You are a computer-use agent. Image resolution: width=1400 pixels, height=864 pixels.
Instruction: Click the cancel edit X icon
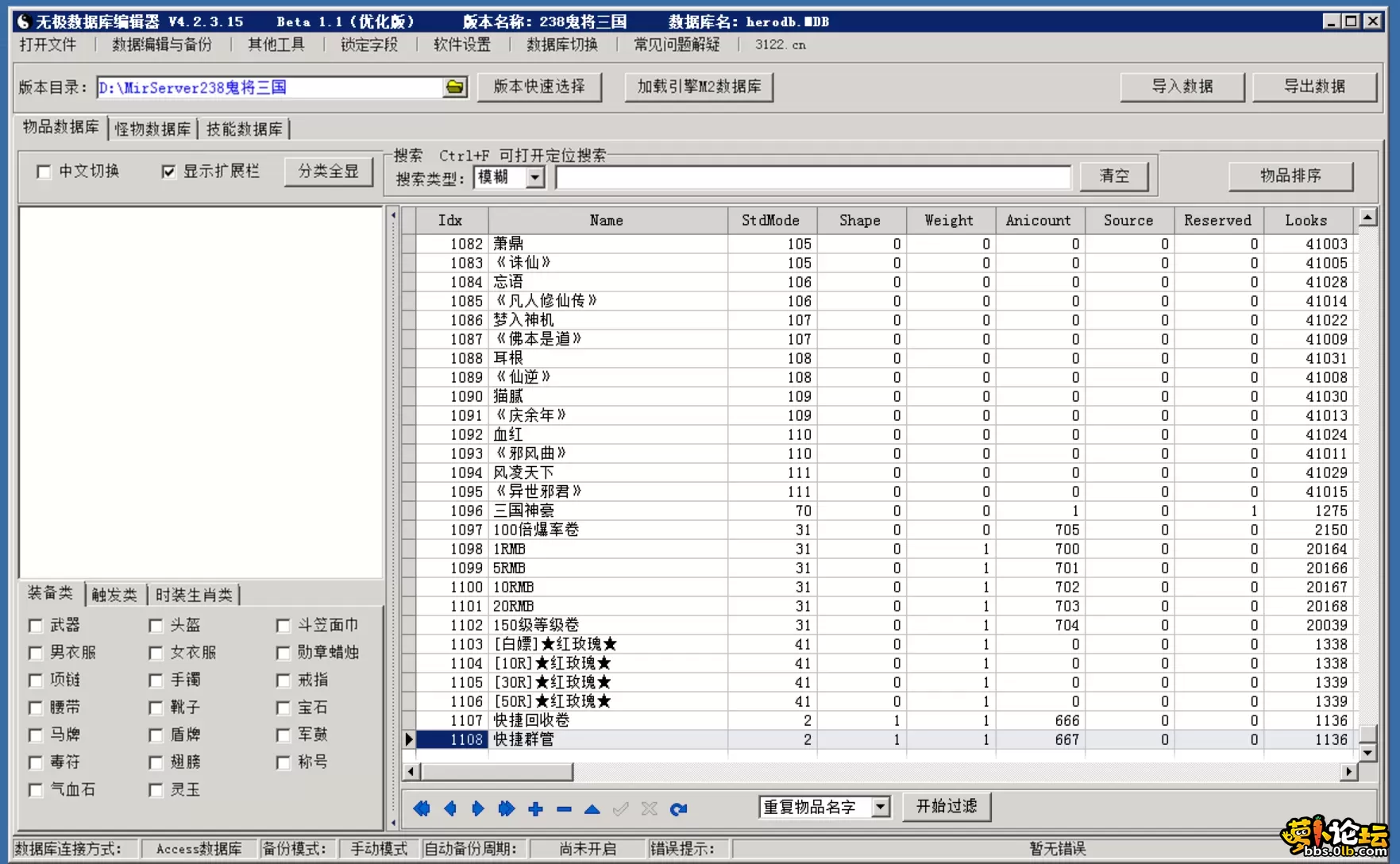pyautogui.click(x=650, y=808)
